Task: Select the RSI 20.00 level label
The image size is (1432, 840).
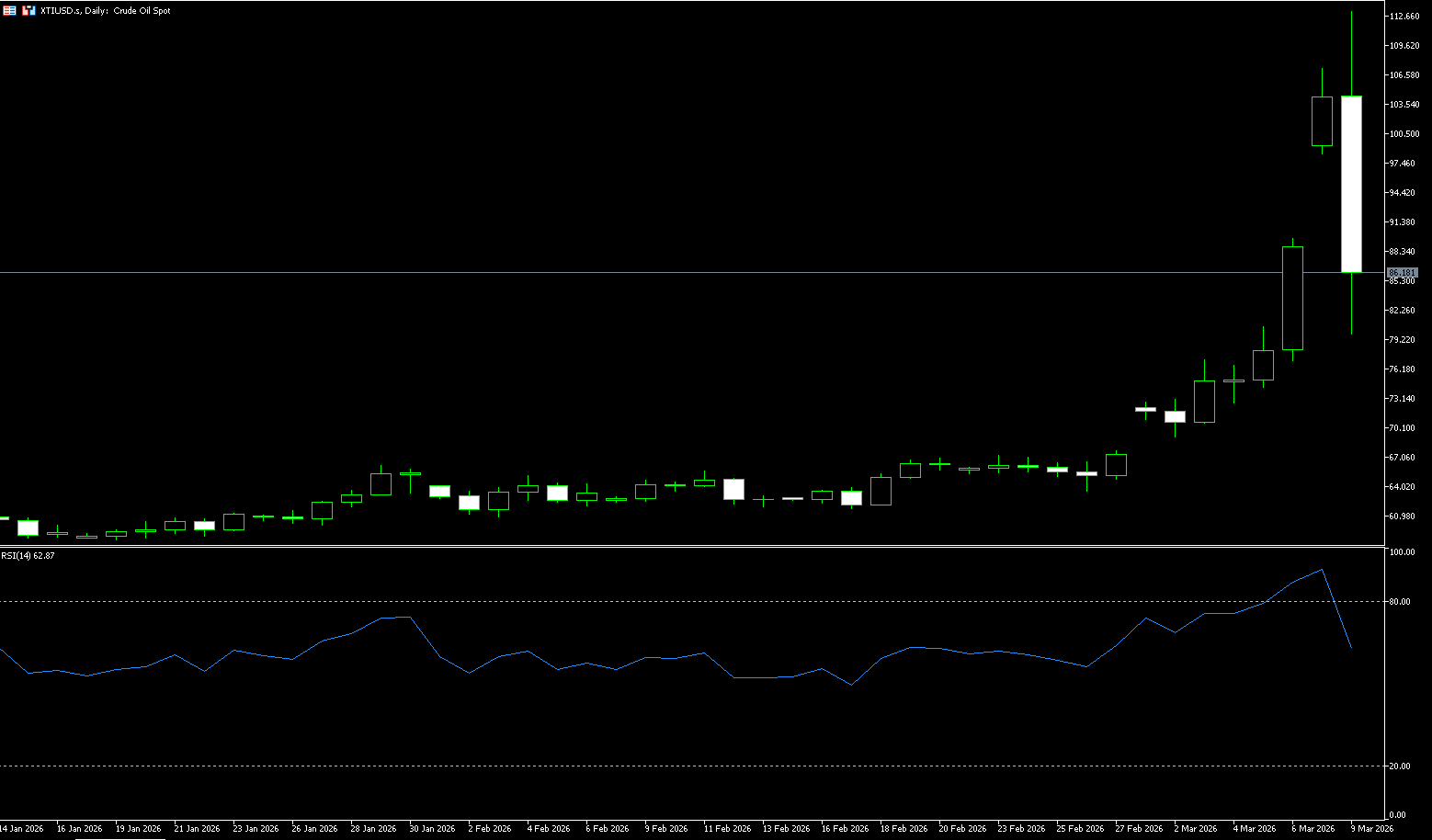Action: point(1400,766)
